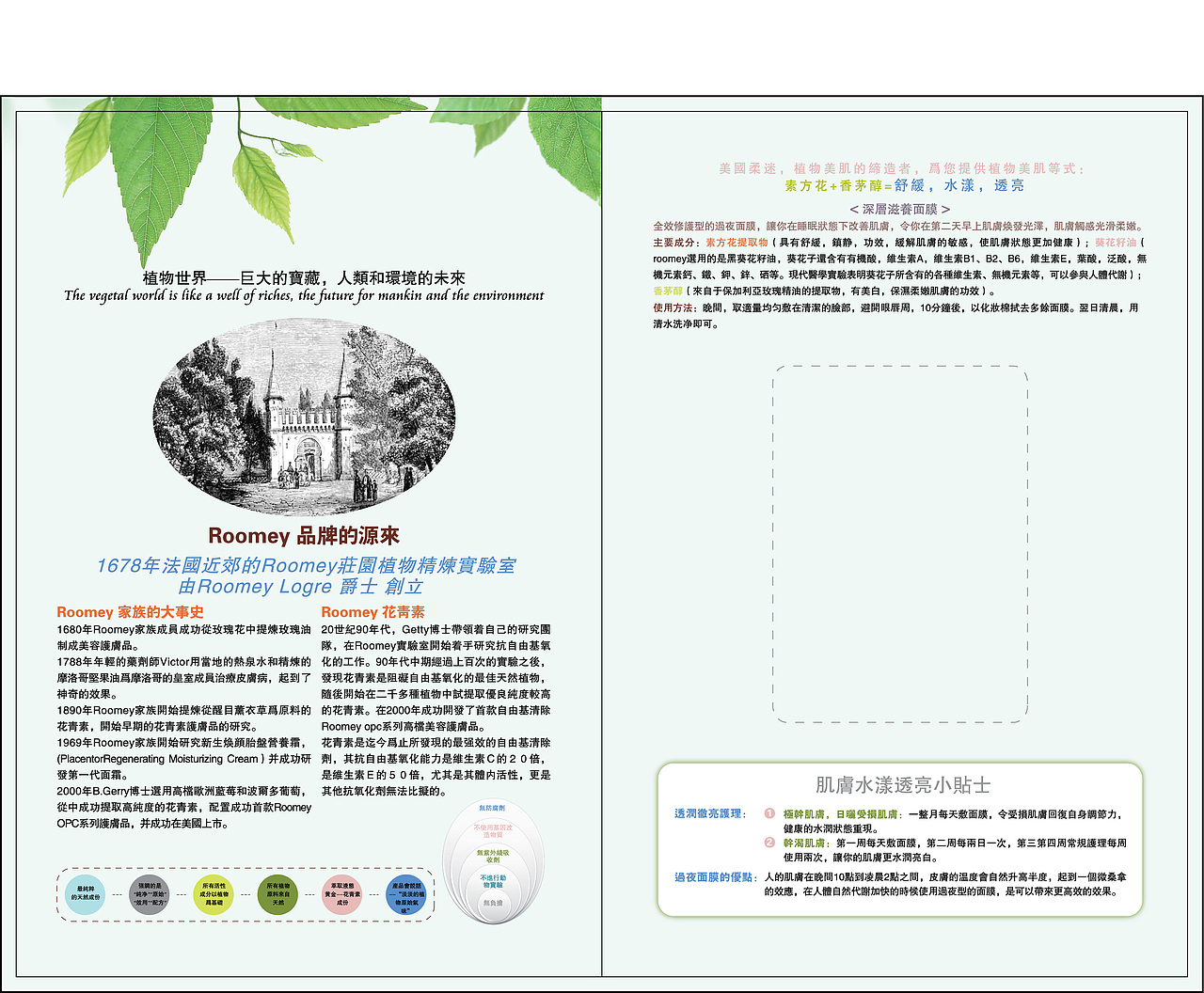The height and width of the screenshot is (993, 1204).
Task: Click inside the dashed empty image placeholder
Action: tap(900, 544)
